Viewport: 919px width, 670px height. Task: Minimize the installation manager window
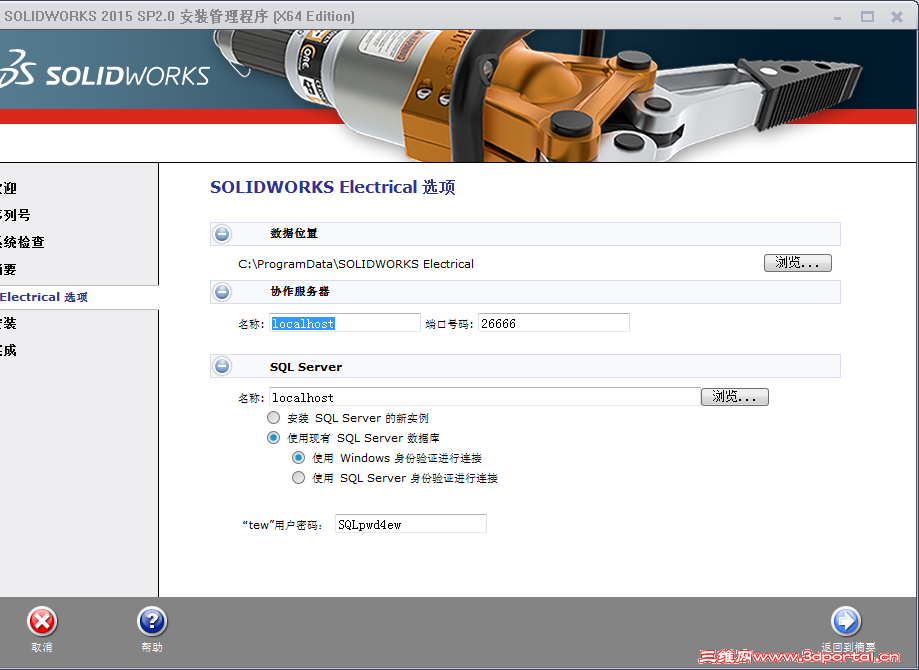(838, 18)
